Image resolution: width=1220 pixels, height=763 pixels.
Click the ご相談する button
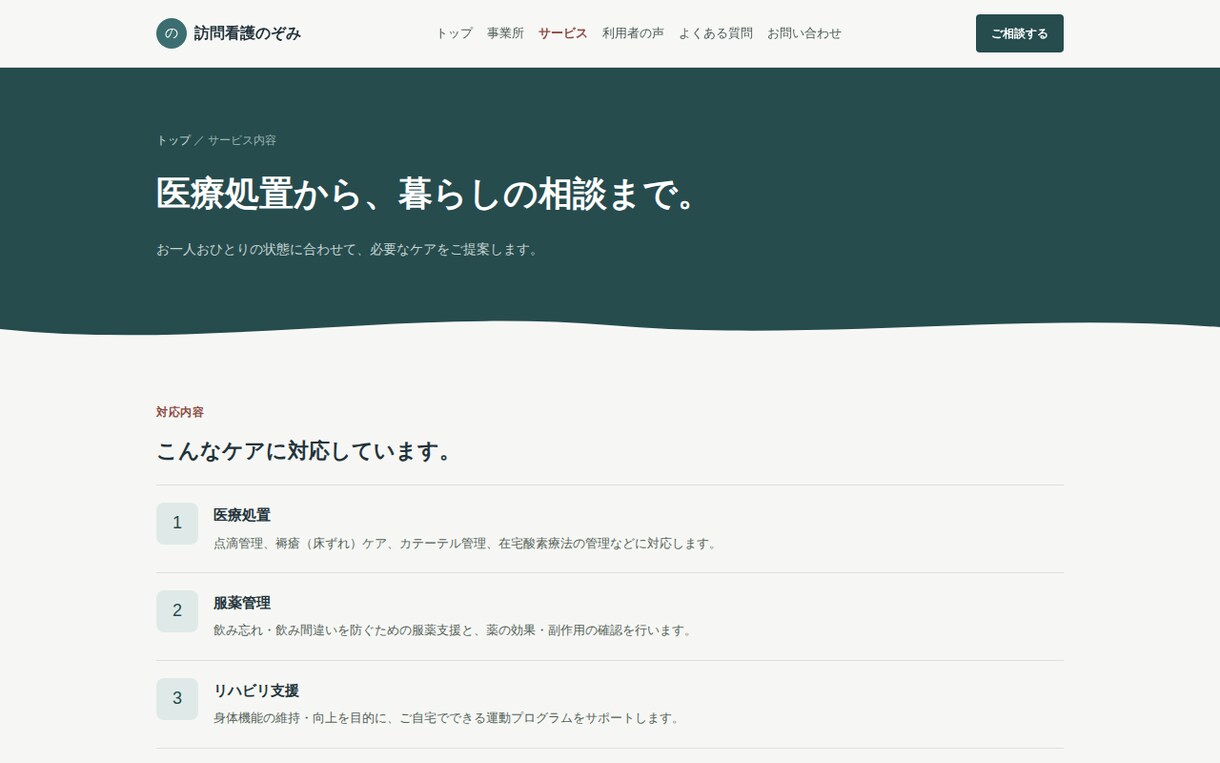(1019, 33)
